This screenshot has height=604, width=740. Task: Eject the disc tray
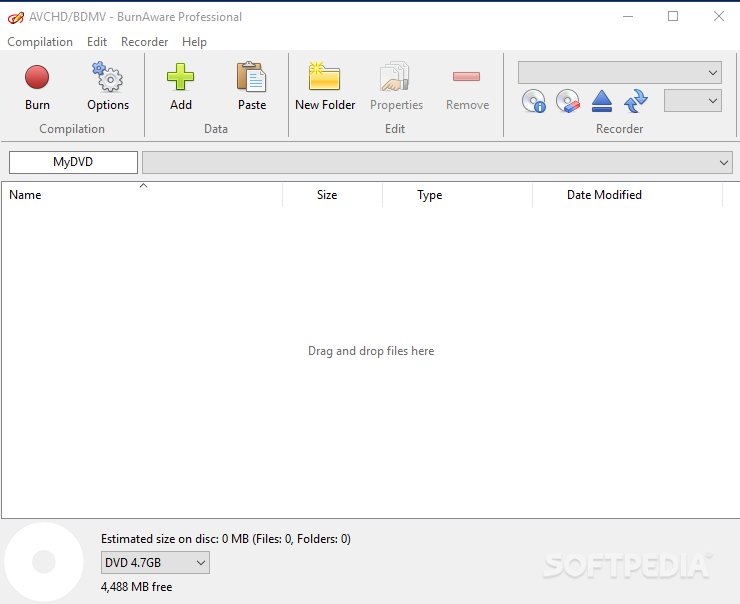tap(602, 101)
